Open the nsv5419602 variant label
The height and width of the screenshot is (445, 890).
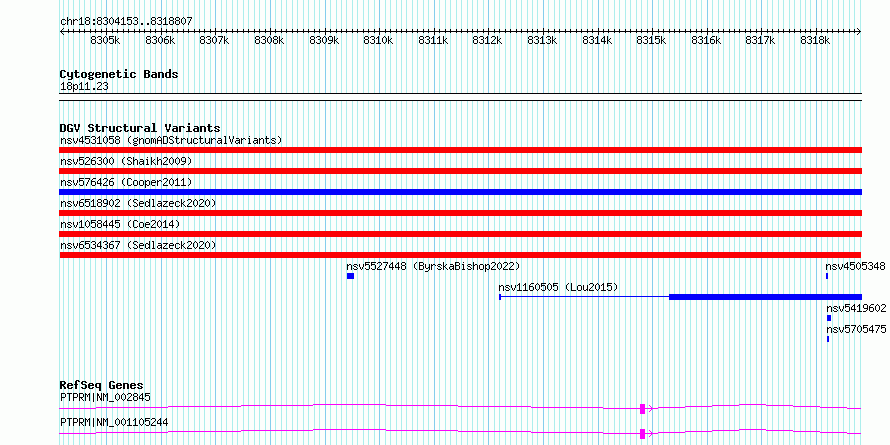pos(855,308)
